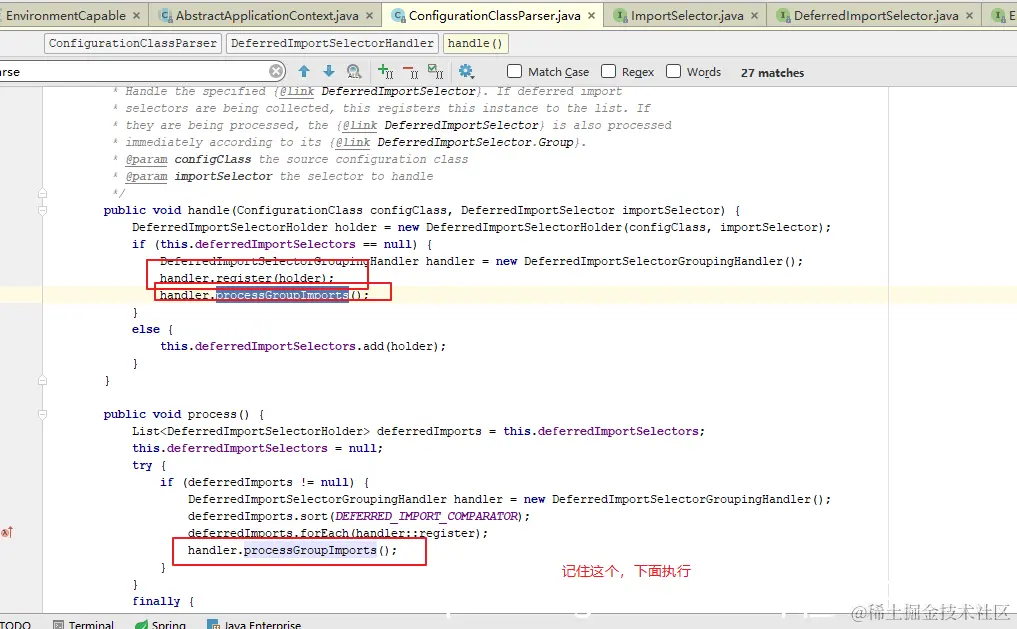The height and width of the screenshot is (629, 1017).
Task: Collapse the process method fold marker
Action: click(x=42, y=414)
